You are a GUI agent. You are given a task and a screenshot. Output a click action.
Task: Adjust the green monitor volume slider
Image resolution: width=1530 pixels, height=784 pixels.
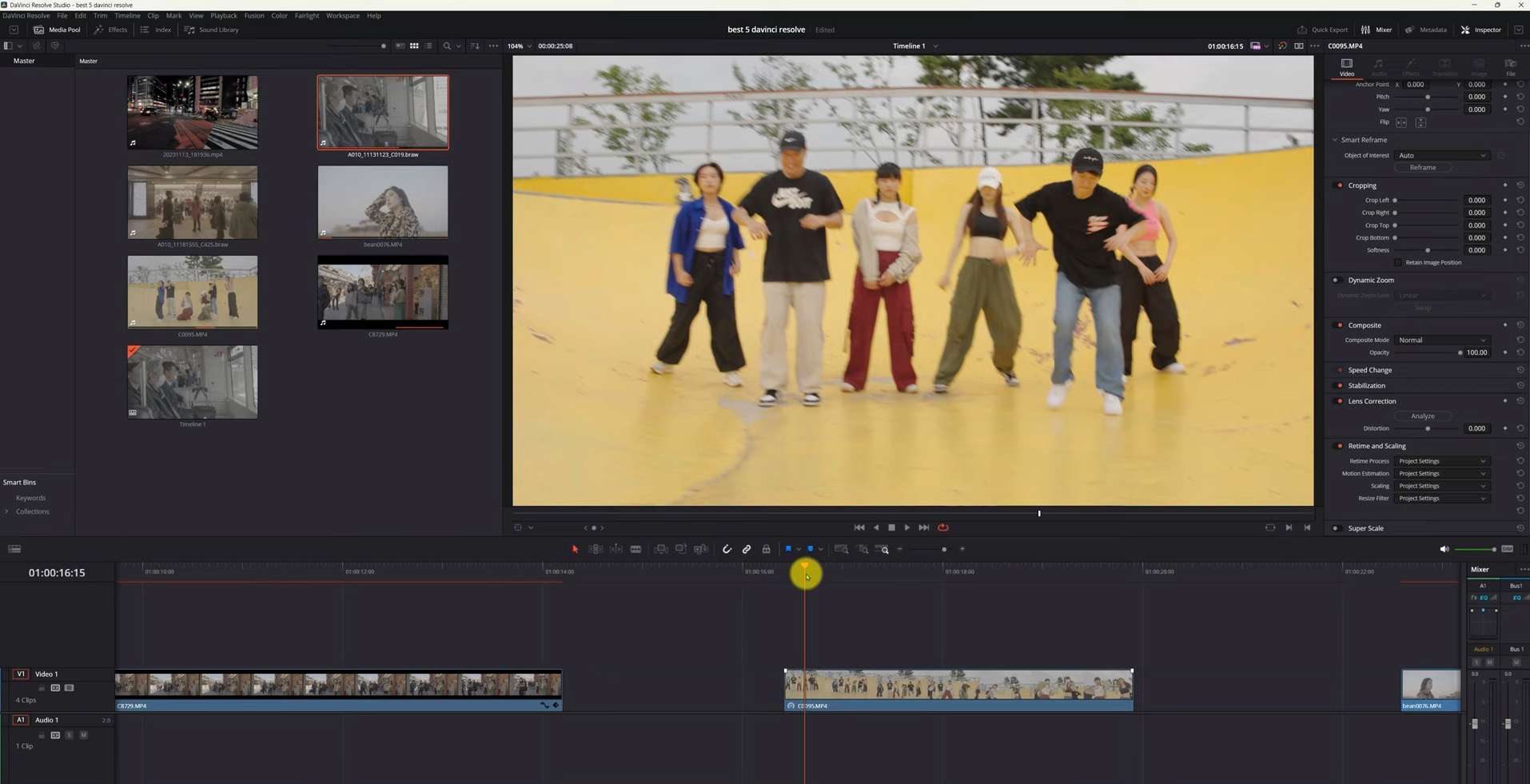coord(1476,549)
